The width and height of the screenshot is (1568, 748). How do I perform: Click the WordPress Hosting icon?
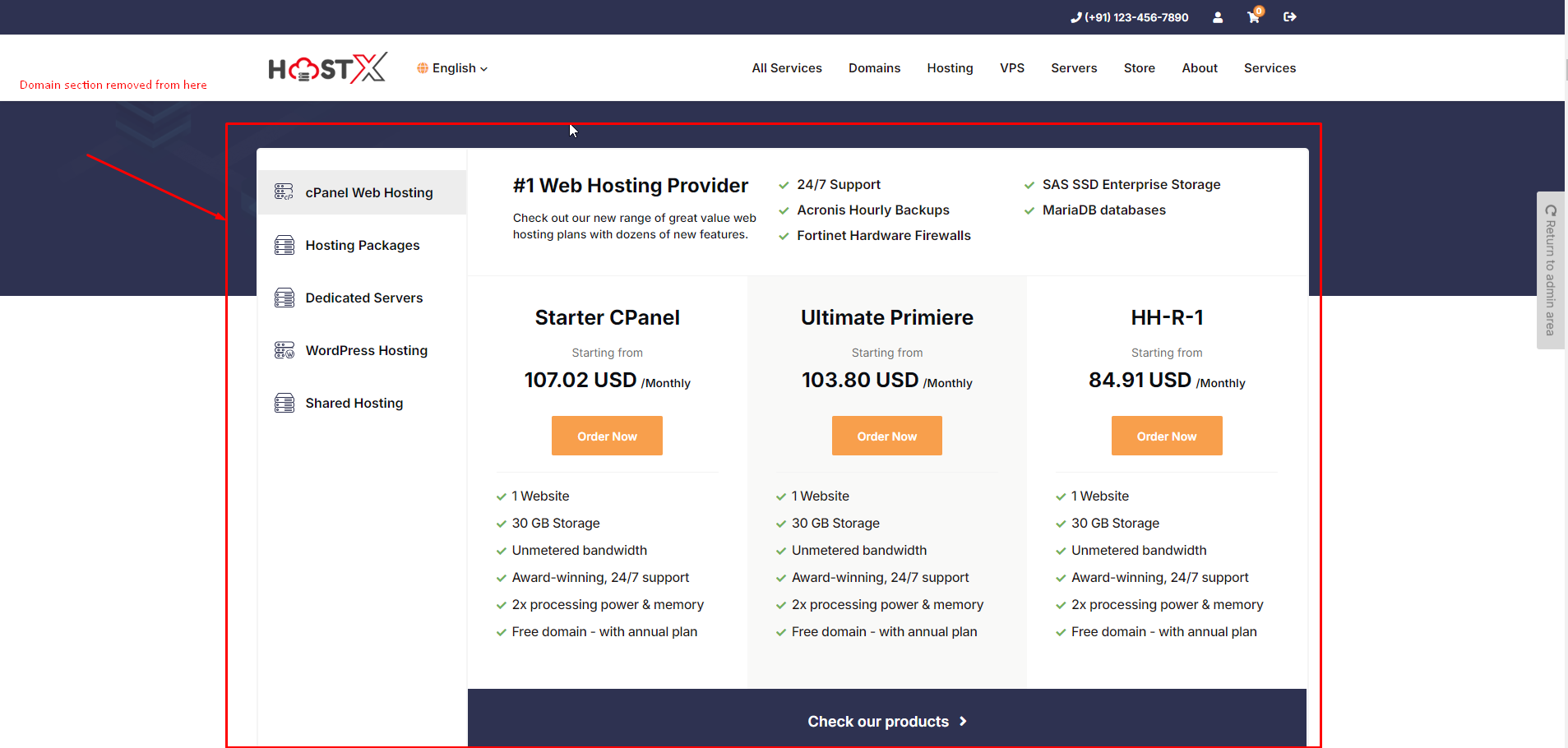click(284, 350)
